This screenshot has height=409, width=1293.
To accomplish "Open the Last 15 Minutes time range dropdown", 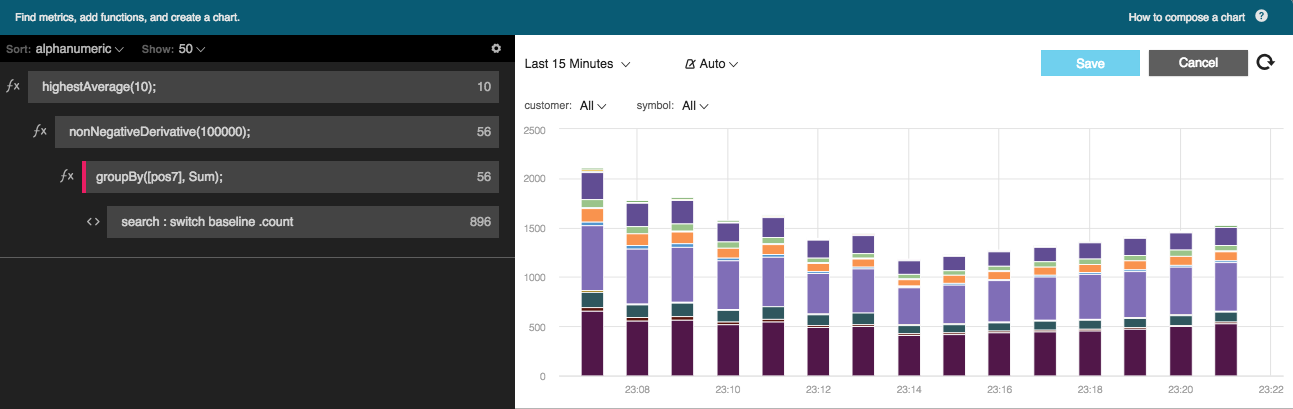I will coord(578,63).
